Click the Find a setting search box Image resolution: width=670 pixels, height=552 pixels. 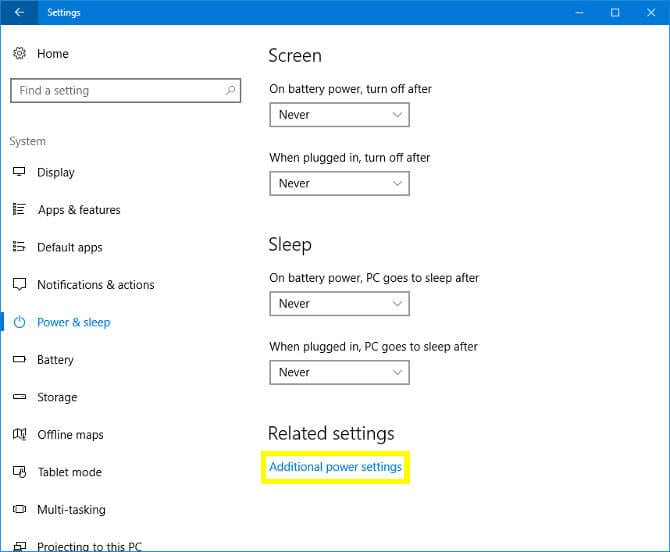(x=126, y=90)
